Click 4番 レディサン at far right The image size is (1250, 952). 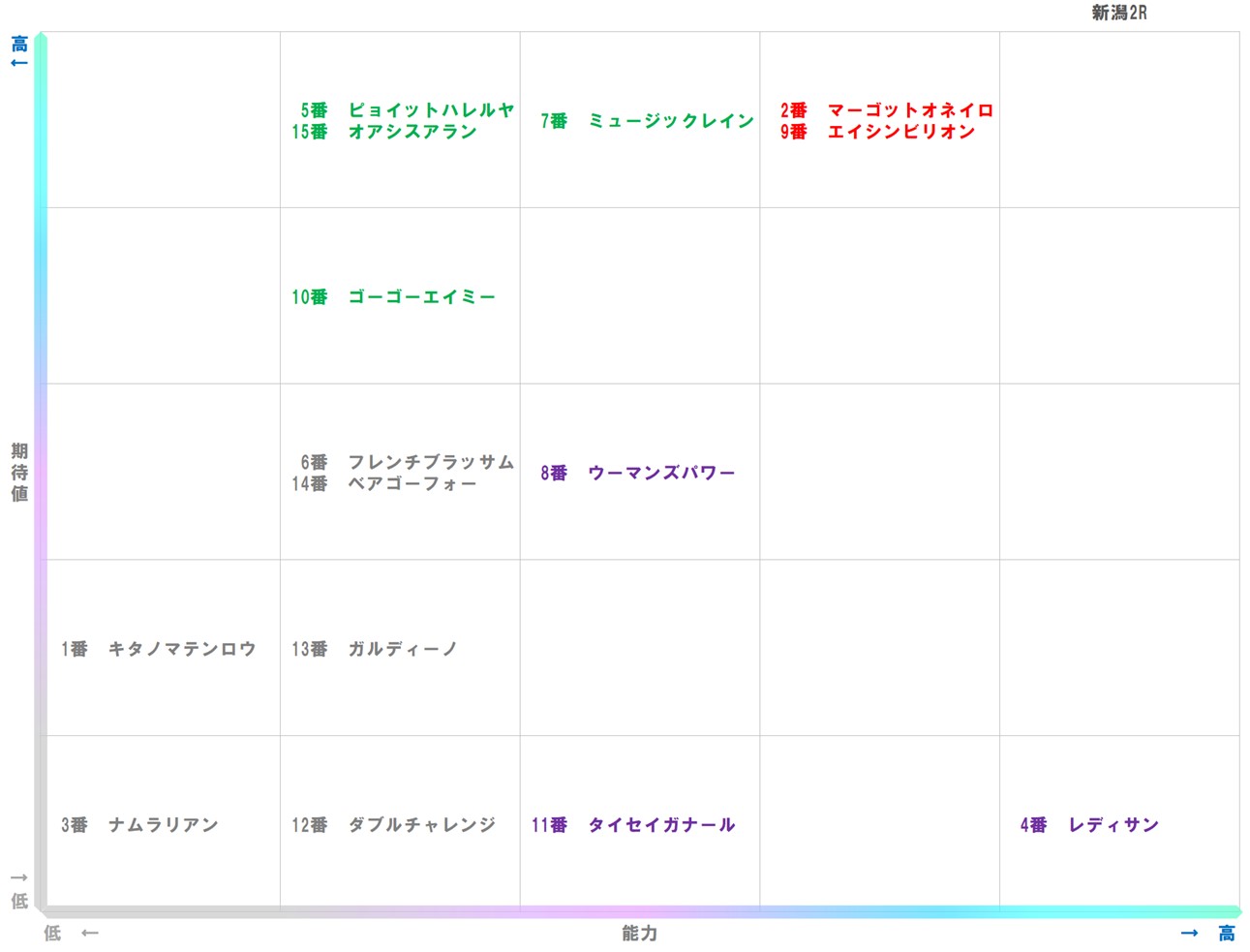click(x=1089, y=825)
